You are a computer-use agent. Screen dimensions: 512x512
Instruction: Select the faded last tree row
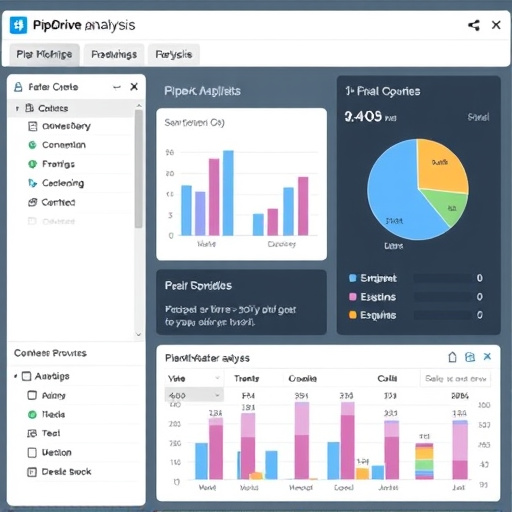click(x=71, y=221)
